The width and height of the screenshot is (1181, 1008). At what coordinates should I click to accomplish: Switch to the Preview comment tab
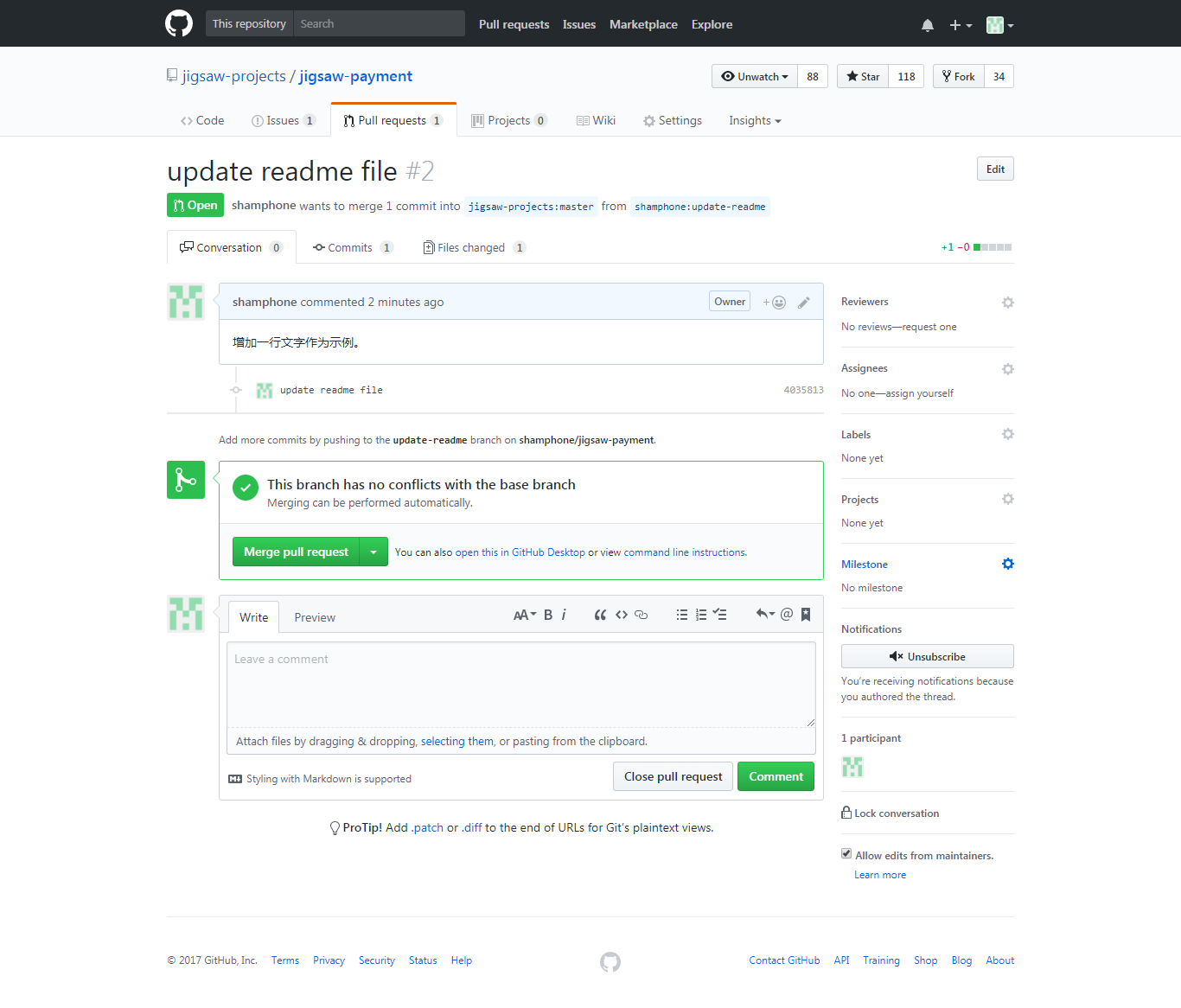pyautogui.click(x=315, y=617)
